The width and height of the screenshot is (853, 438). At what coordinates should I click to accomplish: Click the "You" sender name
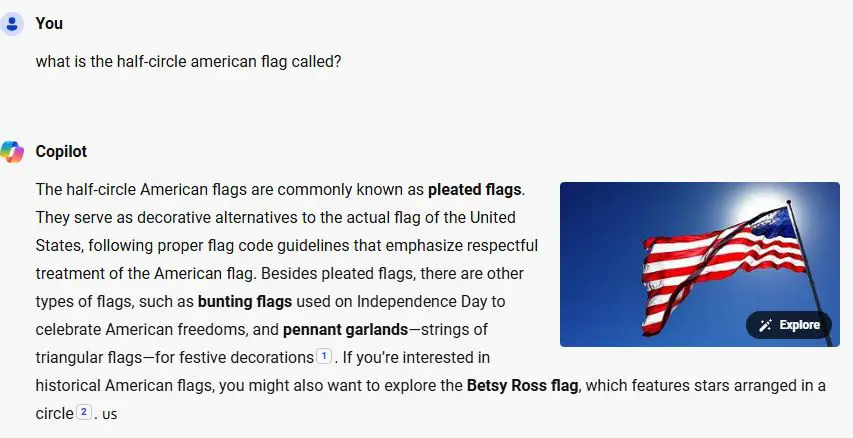tap(49, 23)
